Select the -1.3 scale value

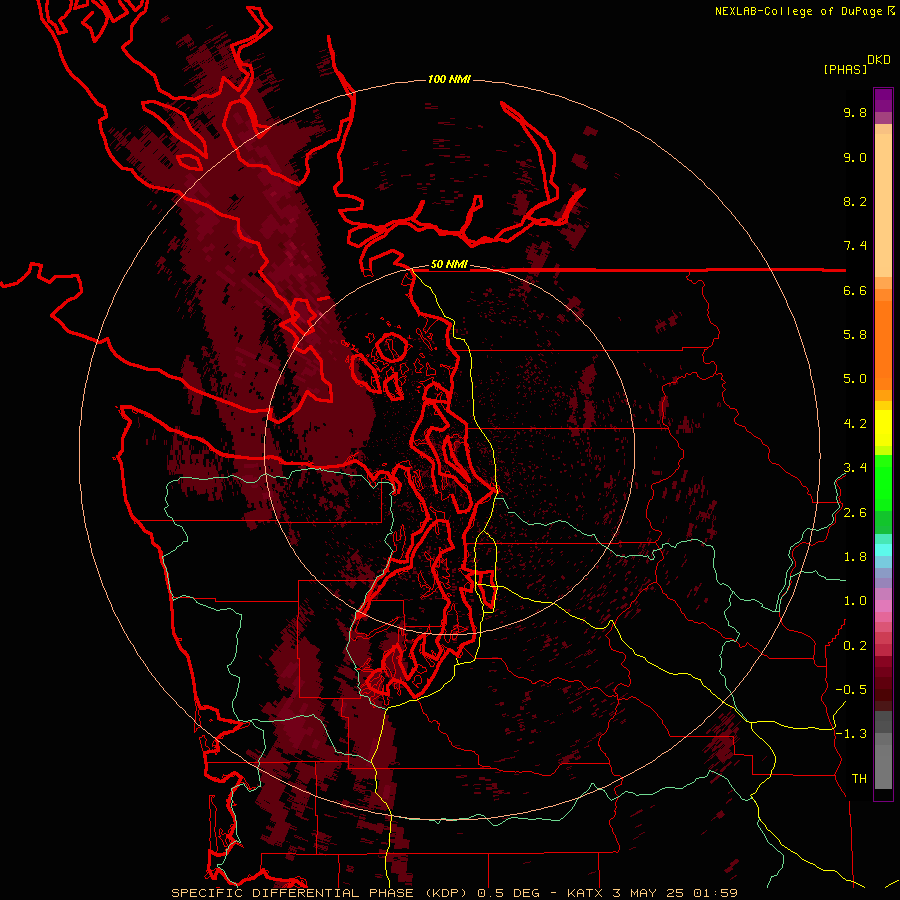(851, 734)
